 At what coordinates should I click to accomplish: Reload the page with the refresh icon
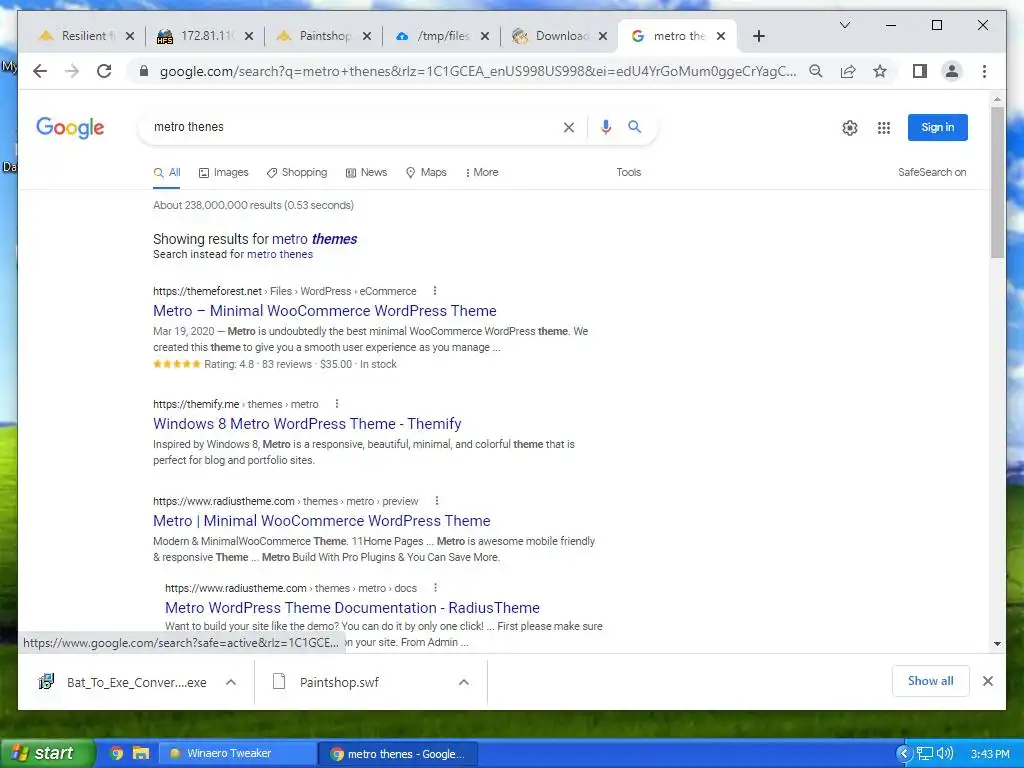click(104, 71)
